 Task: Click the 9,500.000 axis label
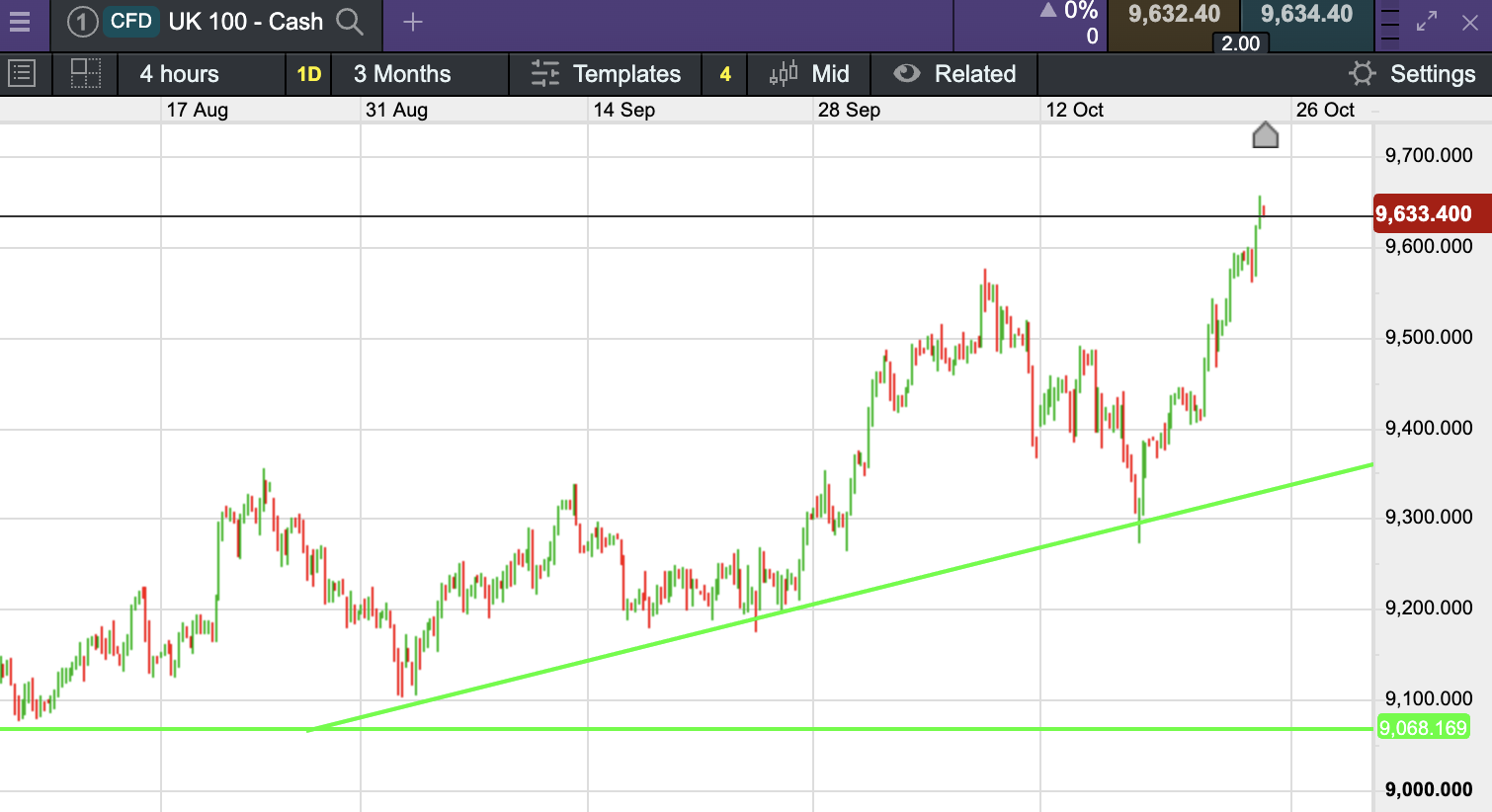pos(1429,337)
